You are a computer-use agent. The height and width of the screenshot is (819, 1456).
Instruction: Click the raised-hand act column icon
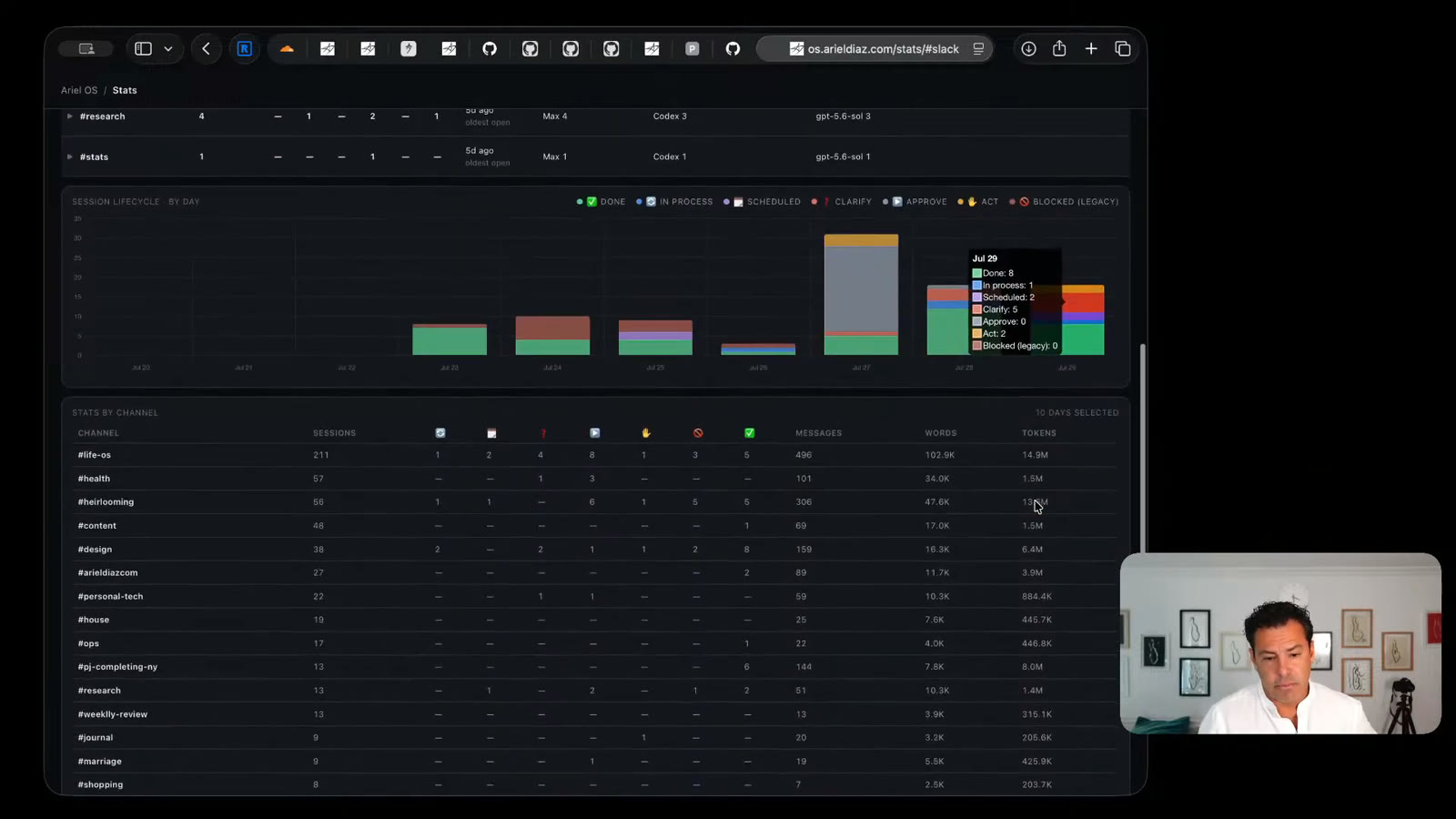click(646, 433)
